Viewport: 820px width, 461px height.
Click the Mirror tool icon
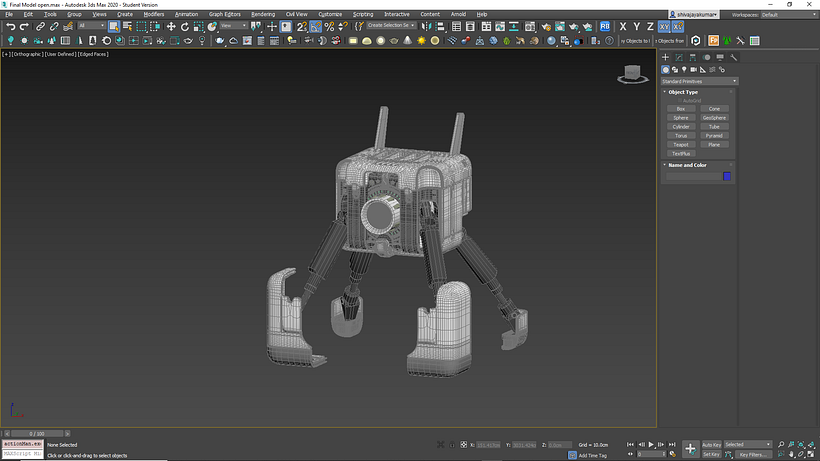[426, 26]
